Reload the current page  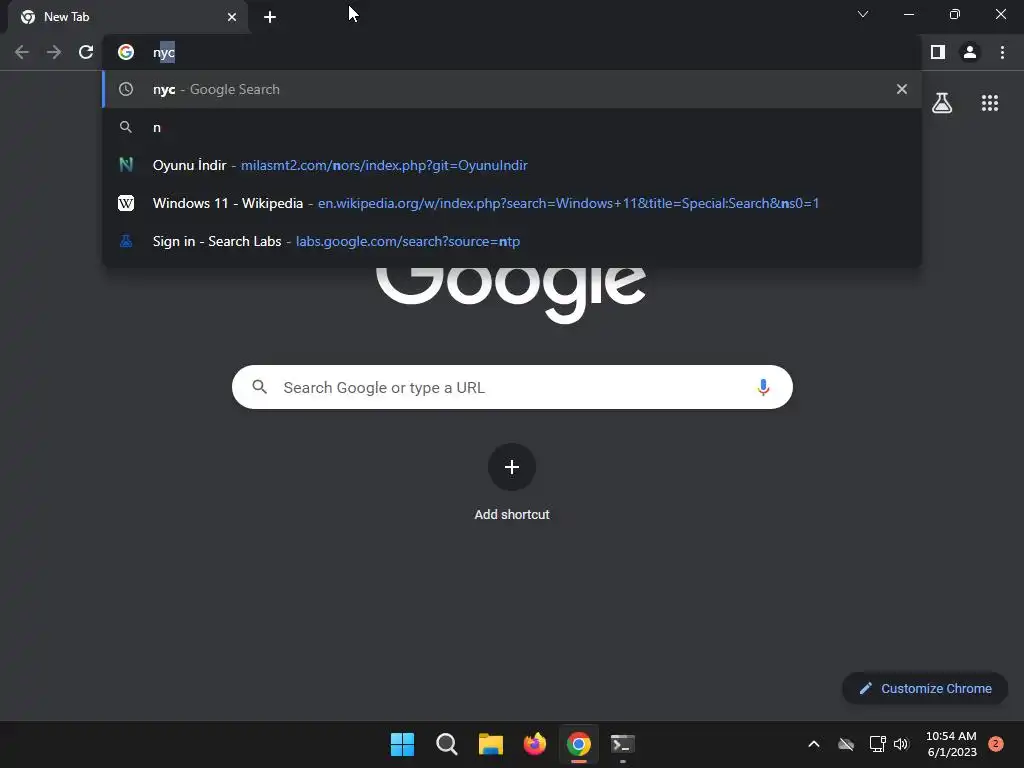(x=86, y=52)
